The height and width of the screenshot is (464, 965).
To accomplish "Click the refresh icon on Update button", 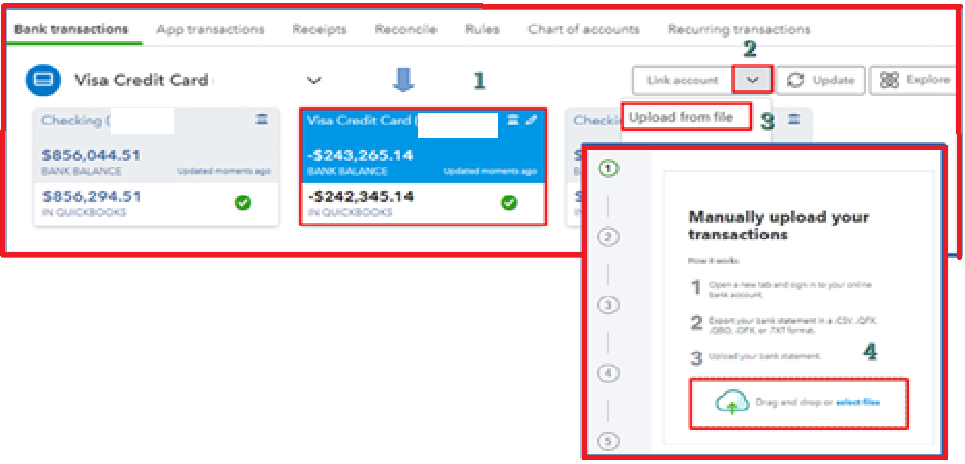I will pos(797,81).
